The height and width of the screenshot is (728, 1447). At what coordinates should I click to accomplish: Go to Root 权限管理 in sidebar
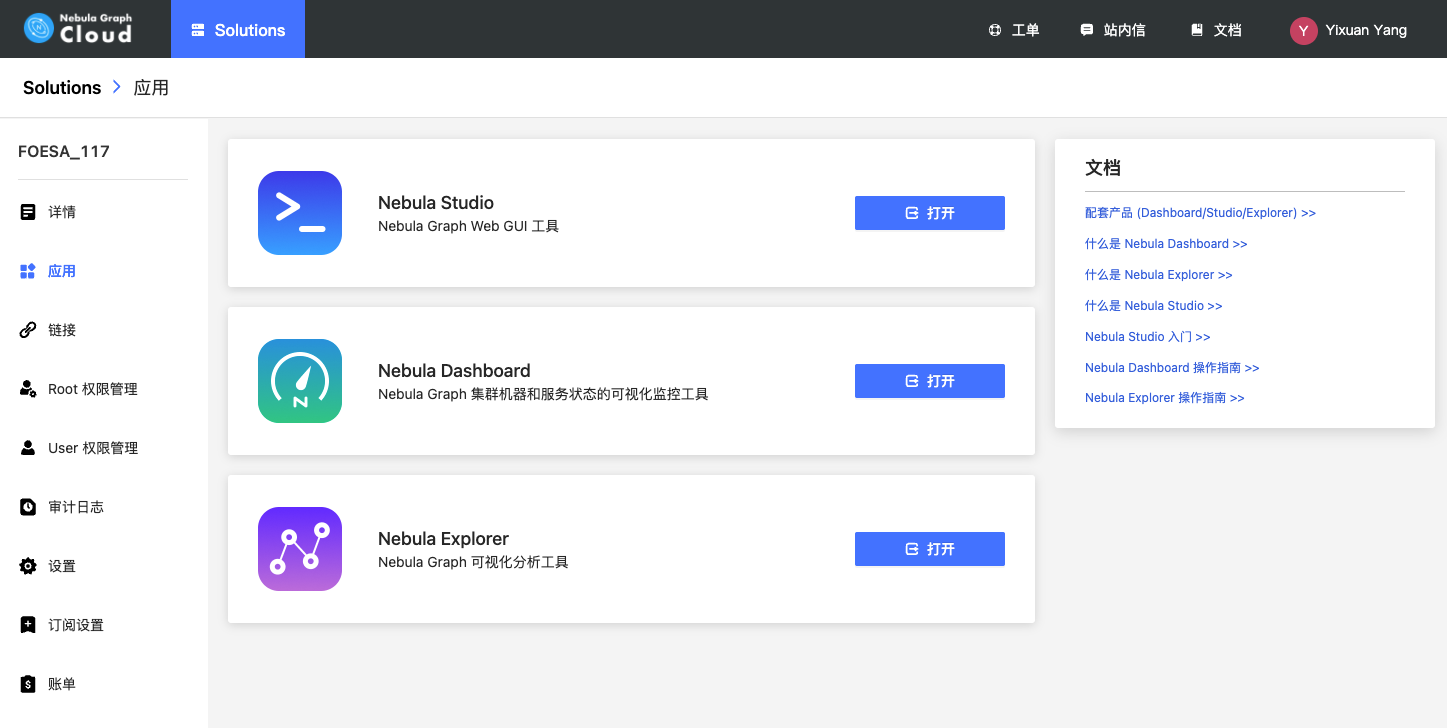tap(92, 389)
